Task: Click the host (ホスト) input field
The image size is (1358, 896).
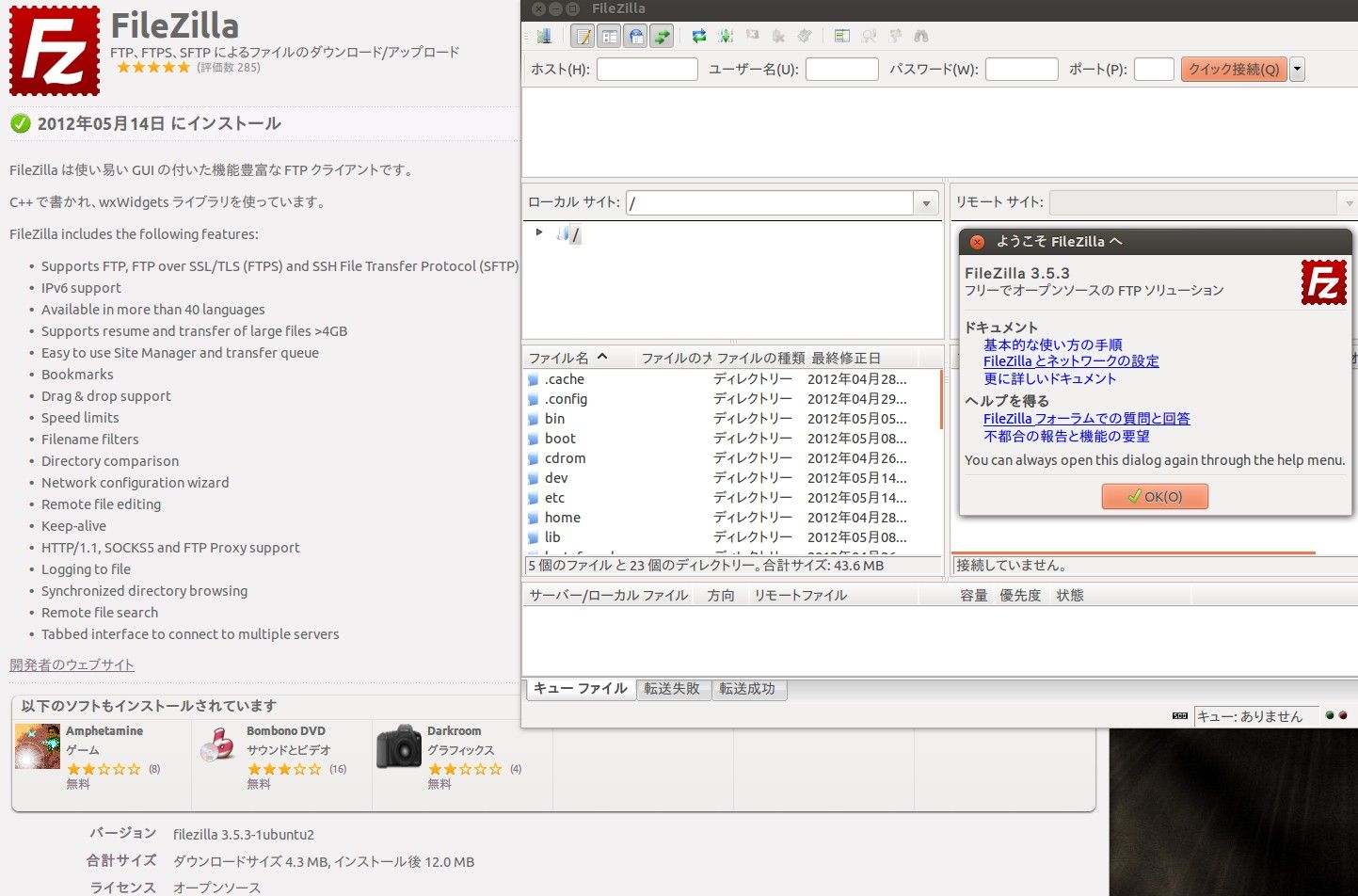Action: point(647,70)
